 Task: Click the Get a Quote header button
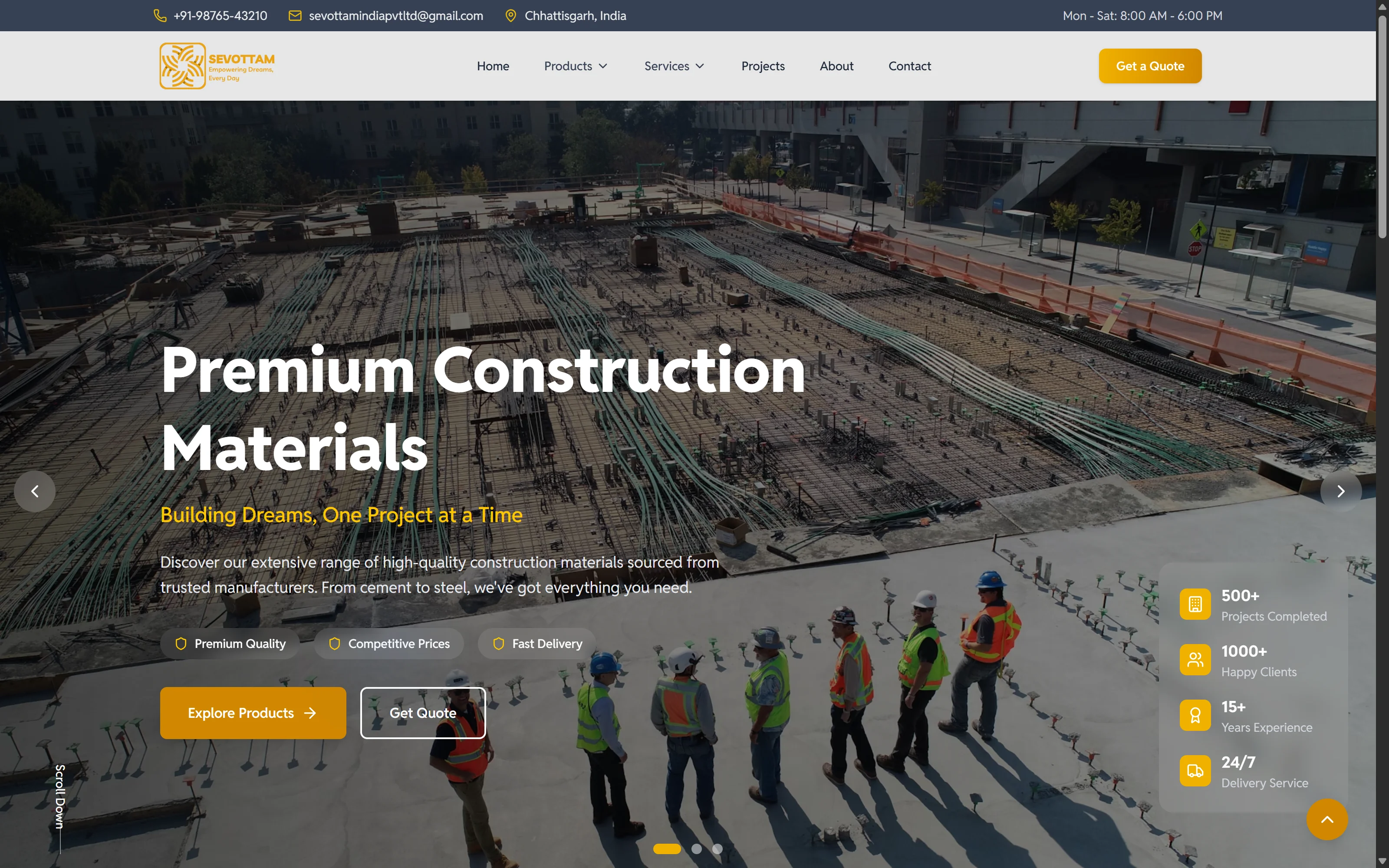(x=1150, y=66)
